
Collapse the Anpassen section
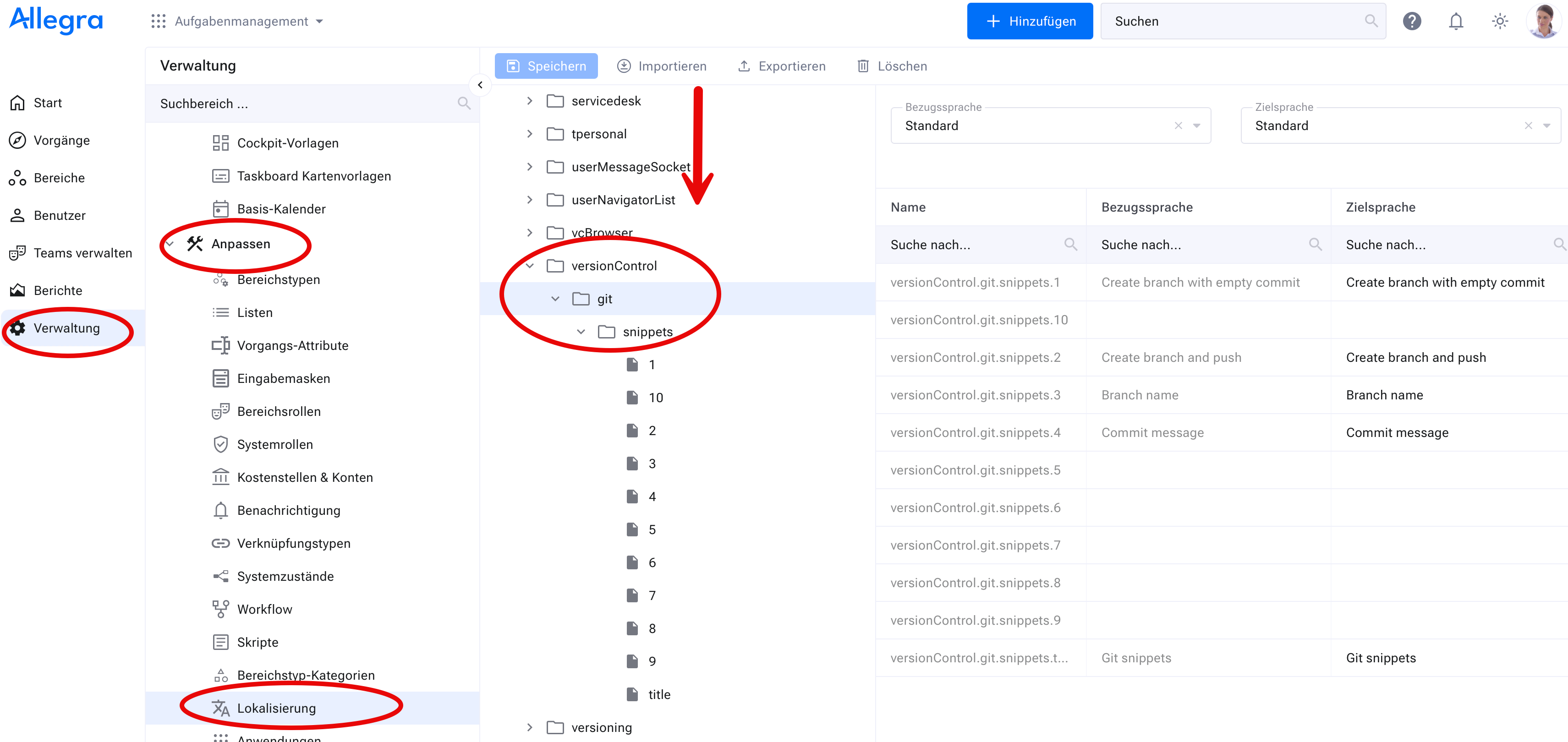point(170,244)
